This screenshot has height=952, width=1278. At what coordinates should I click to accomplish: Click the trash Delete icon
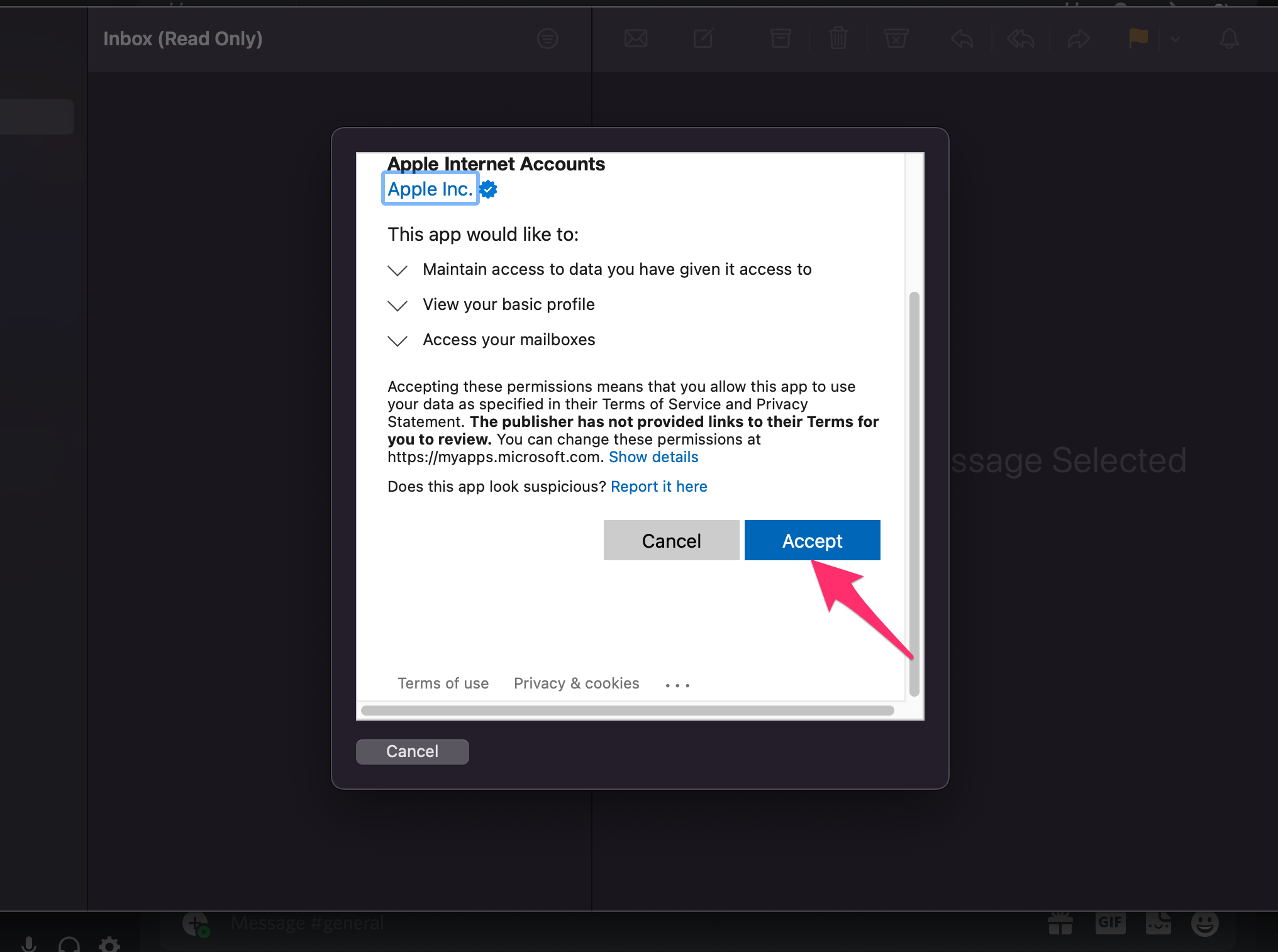838,39
